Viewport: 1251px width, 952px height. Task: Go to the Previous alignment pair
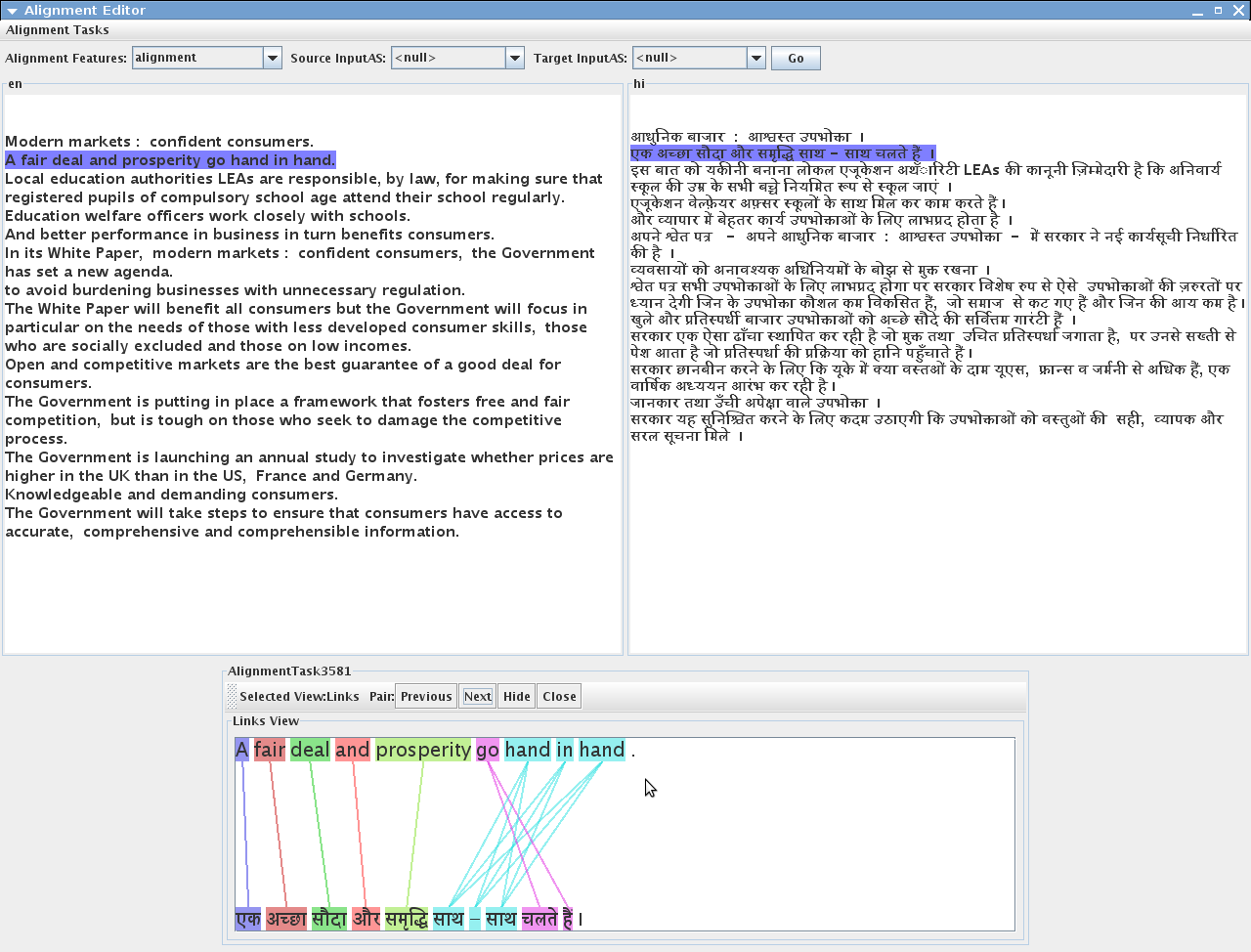[426, 697]
